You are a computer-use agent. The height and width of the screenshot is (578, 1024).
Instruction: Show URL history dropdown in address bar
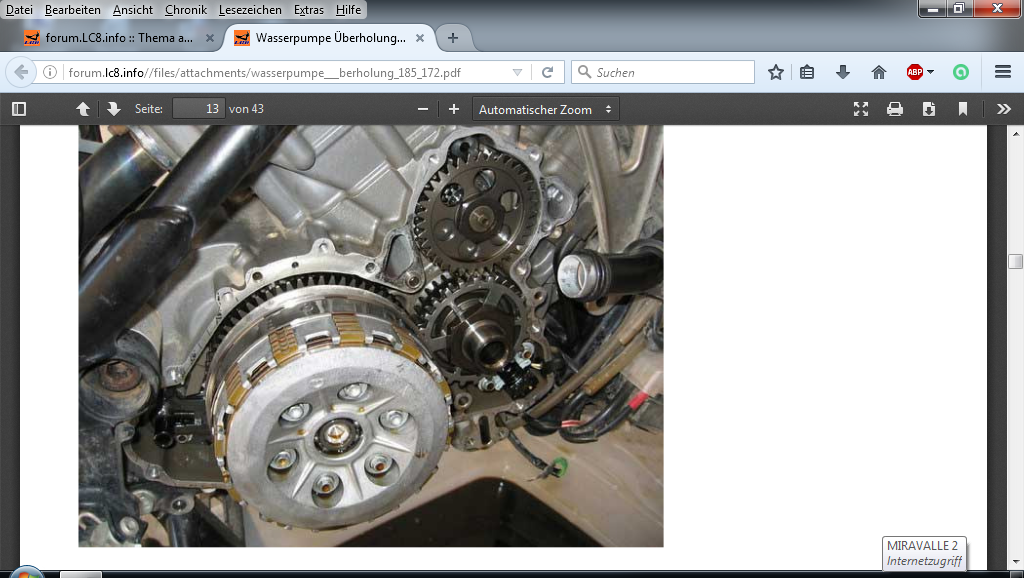coord(517,72)
